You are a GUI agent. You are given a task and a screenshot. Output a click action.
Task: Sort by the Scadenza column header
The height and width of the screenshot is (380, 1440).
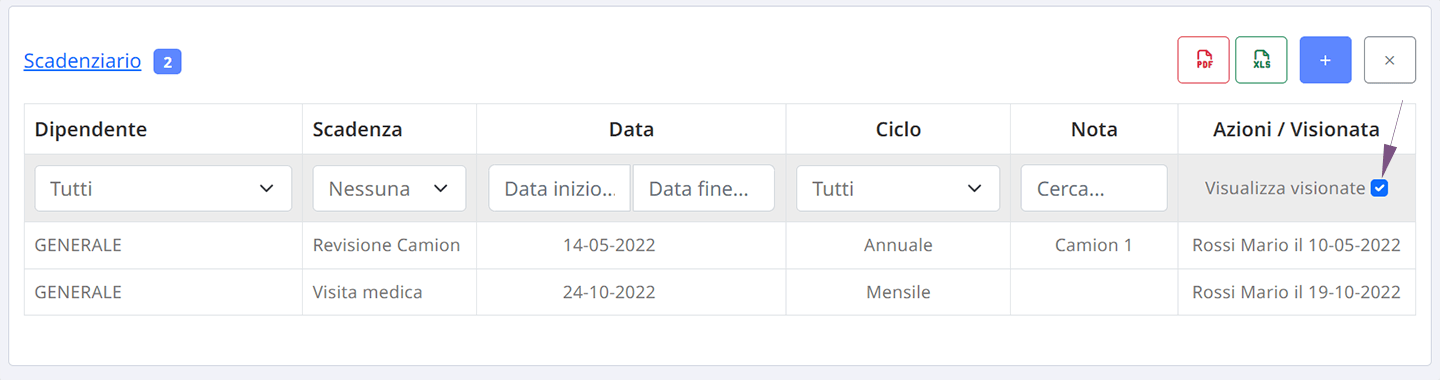click(x=357, y=129)
